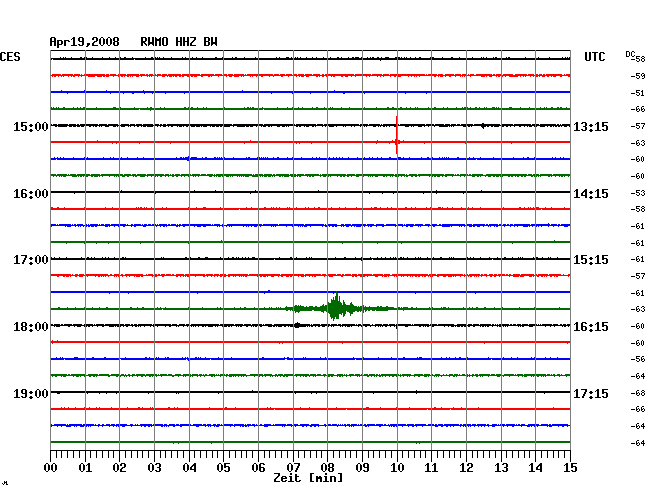Click the DC offset value "-51"

point(638,93)
